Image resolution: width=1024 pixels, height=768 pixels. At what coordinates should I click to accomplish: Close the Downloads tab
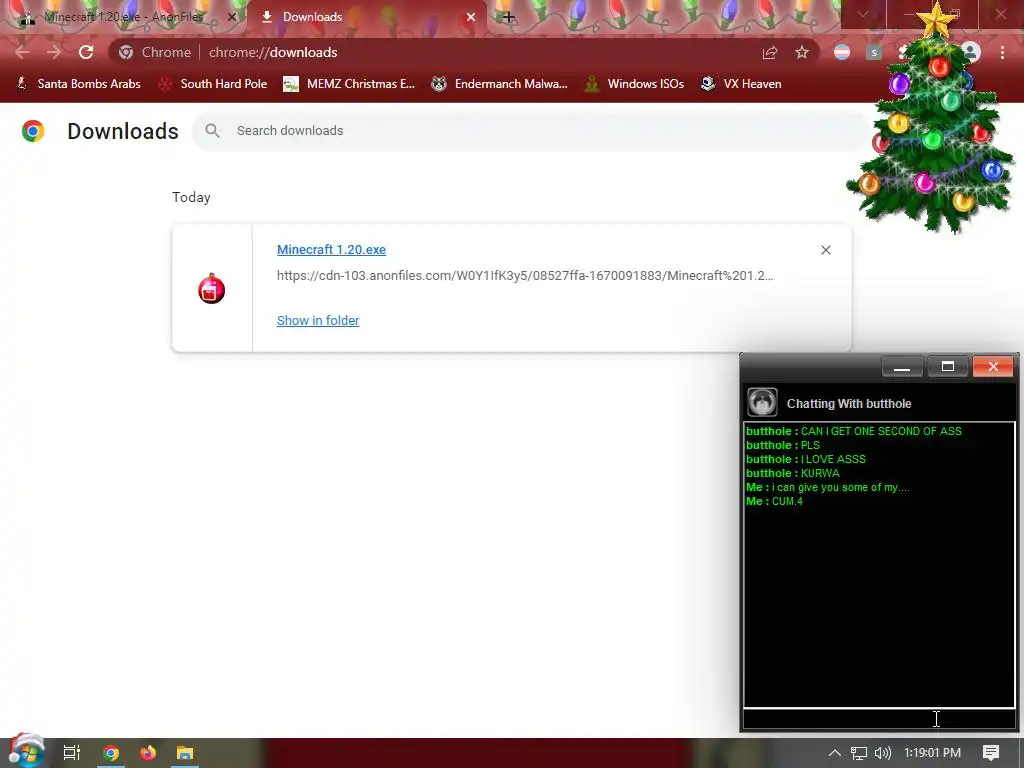coord(471,18)
